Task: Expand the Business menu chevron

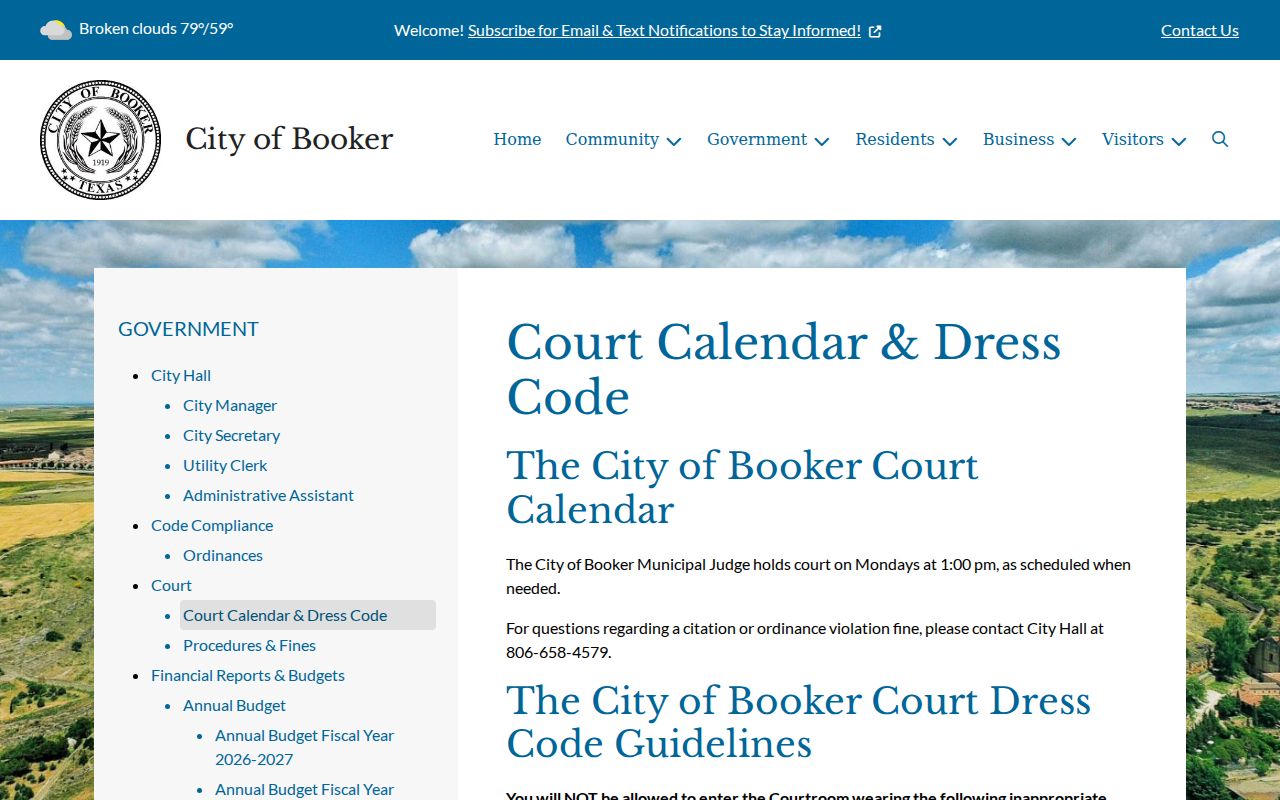Action: [x=1069, y=141]
